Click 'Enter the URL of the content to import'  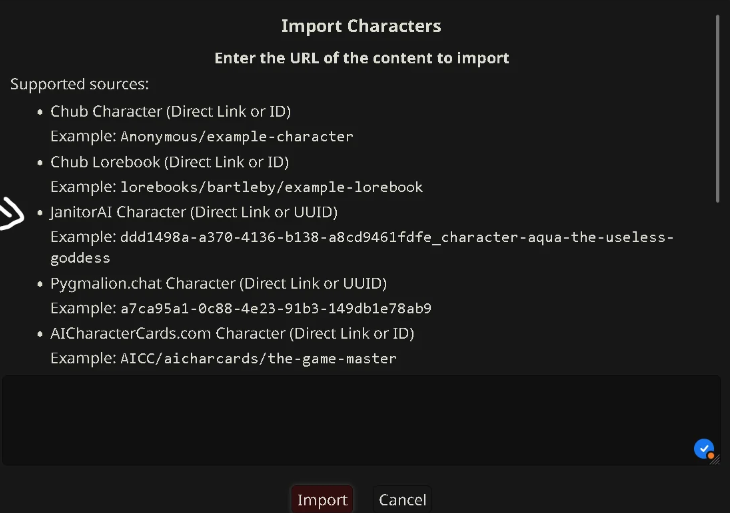pyautogui.click(x=362, y=58)
